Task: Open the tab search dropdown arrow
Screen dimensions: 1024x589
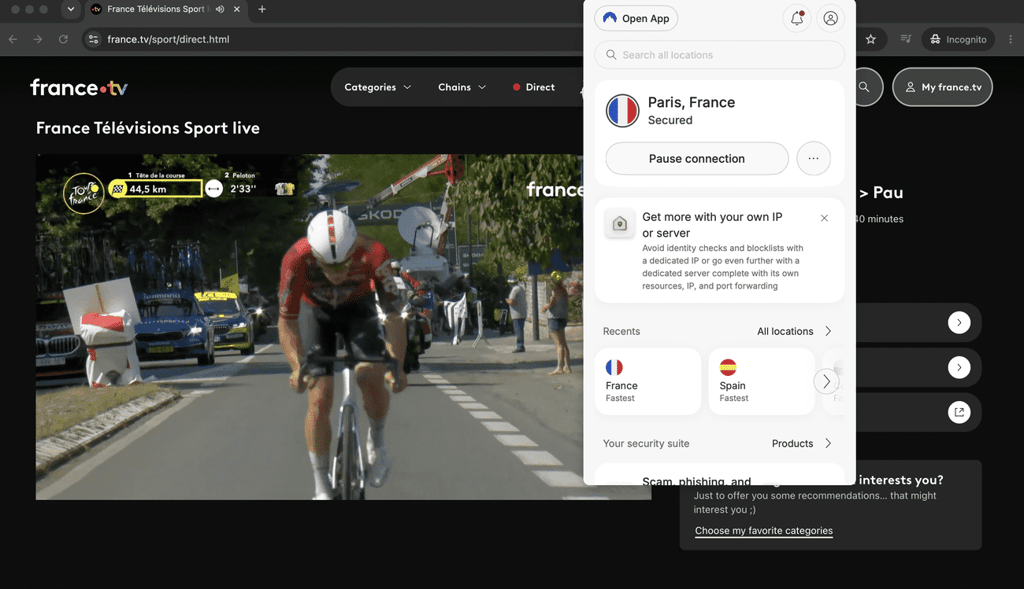Action: point(71,9)
